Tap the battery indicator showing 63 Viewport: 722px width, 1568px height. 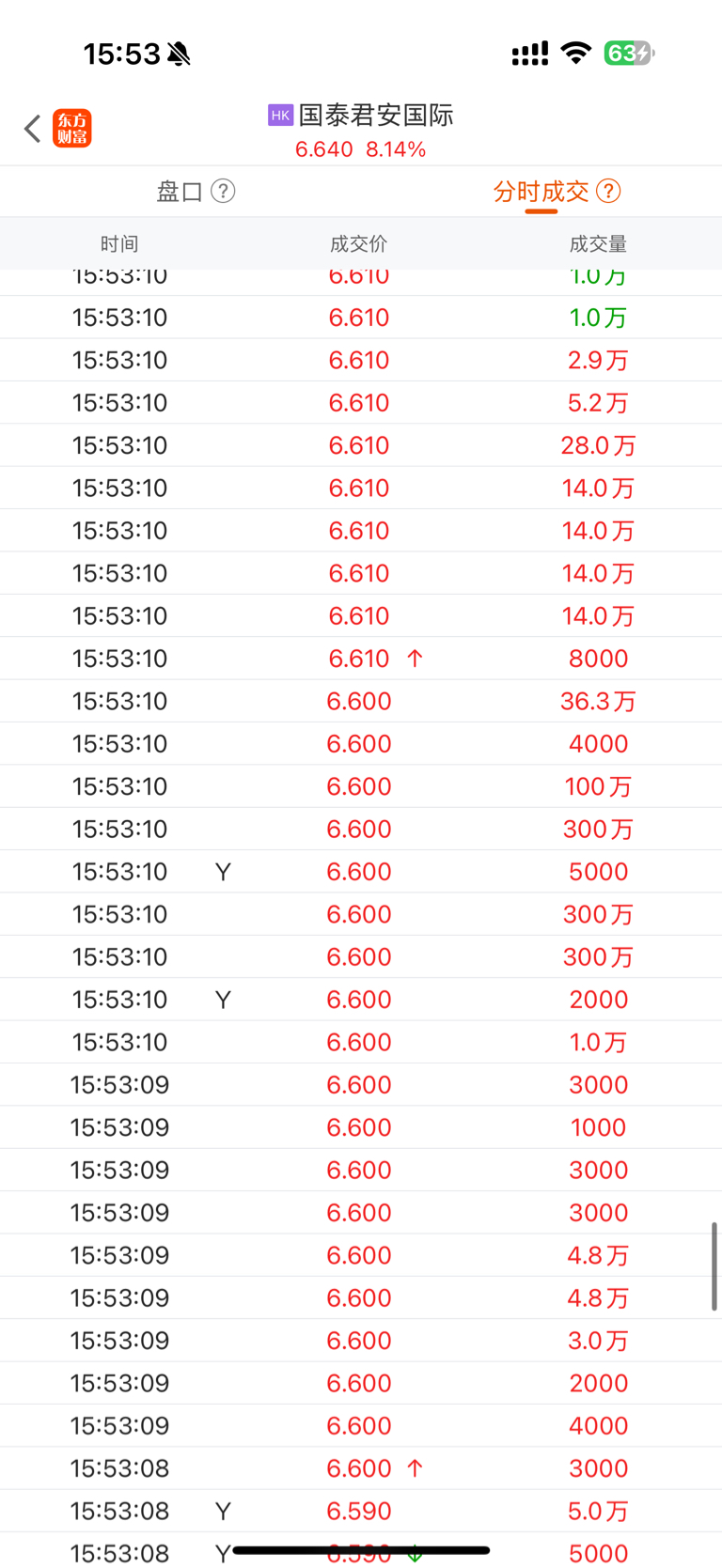coord(628,54)
